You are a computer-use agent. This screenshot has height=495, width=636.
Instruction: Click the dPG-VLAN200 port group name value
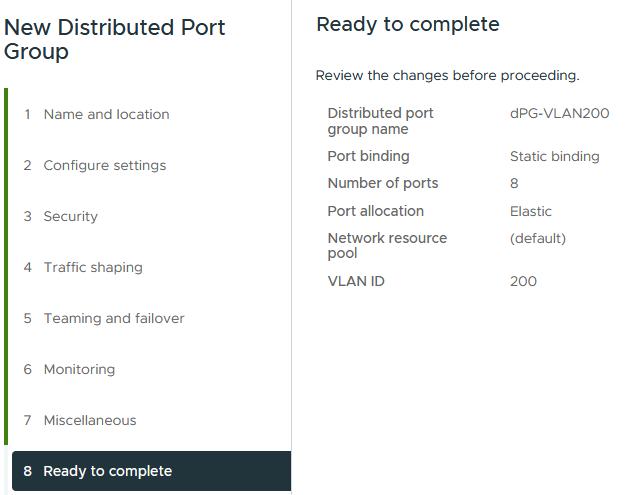tap(559, 114)
